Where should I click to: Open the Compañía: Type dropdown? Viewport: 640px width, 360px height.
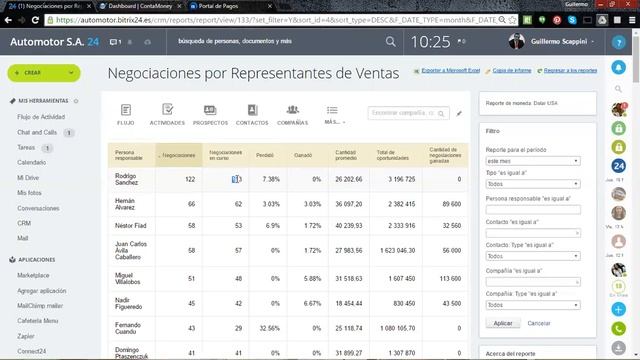point(533,305)
